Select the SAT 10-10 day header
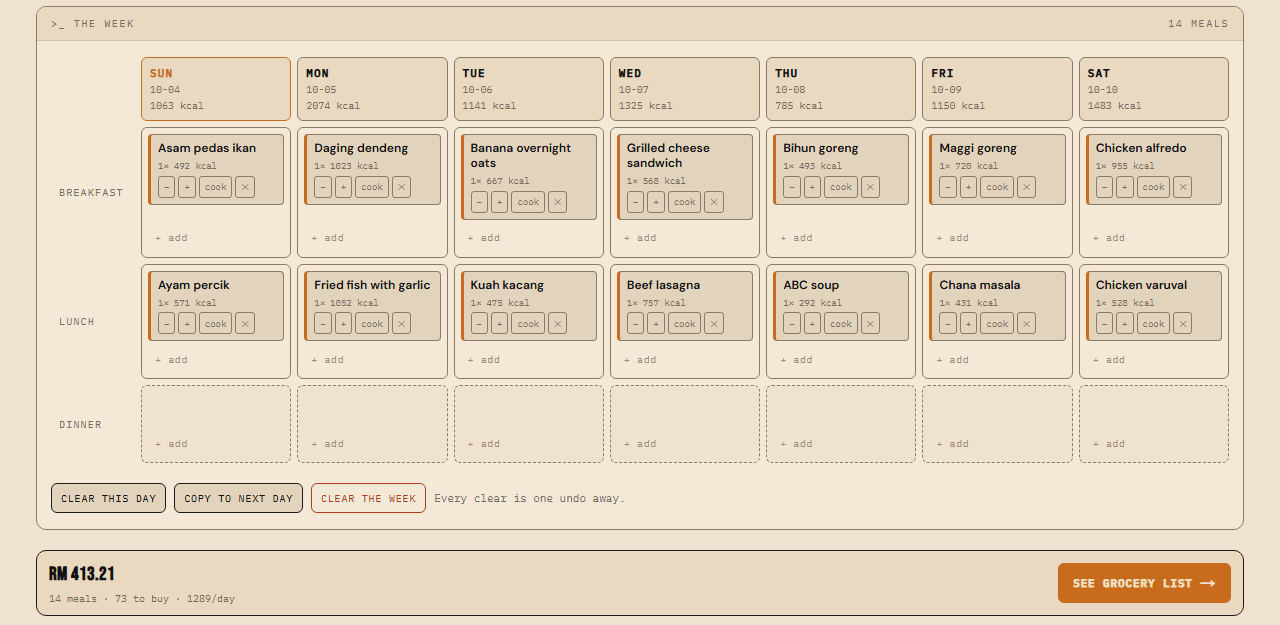This screenshot has height=625, width=1280. click(1154, 89)
